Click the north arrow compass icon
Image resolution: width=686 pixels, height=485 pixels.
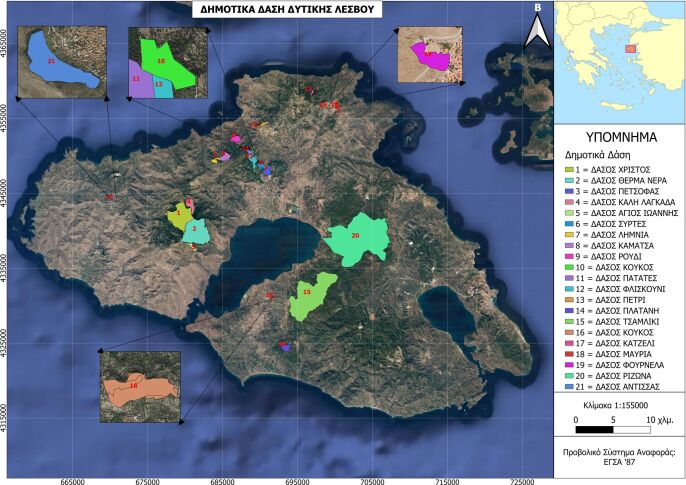pos(538,28)
